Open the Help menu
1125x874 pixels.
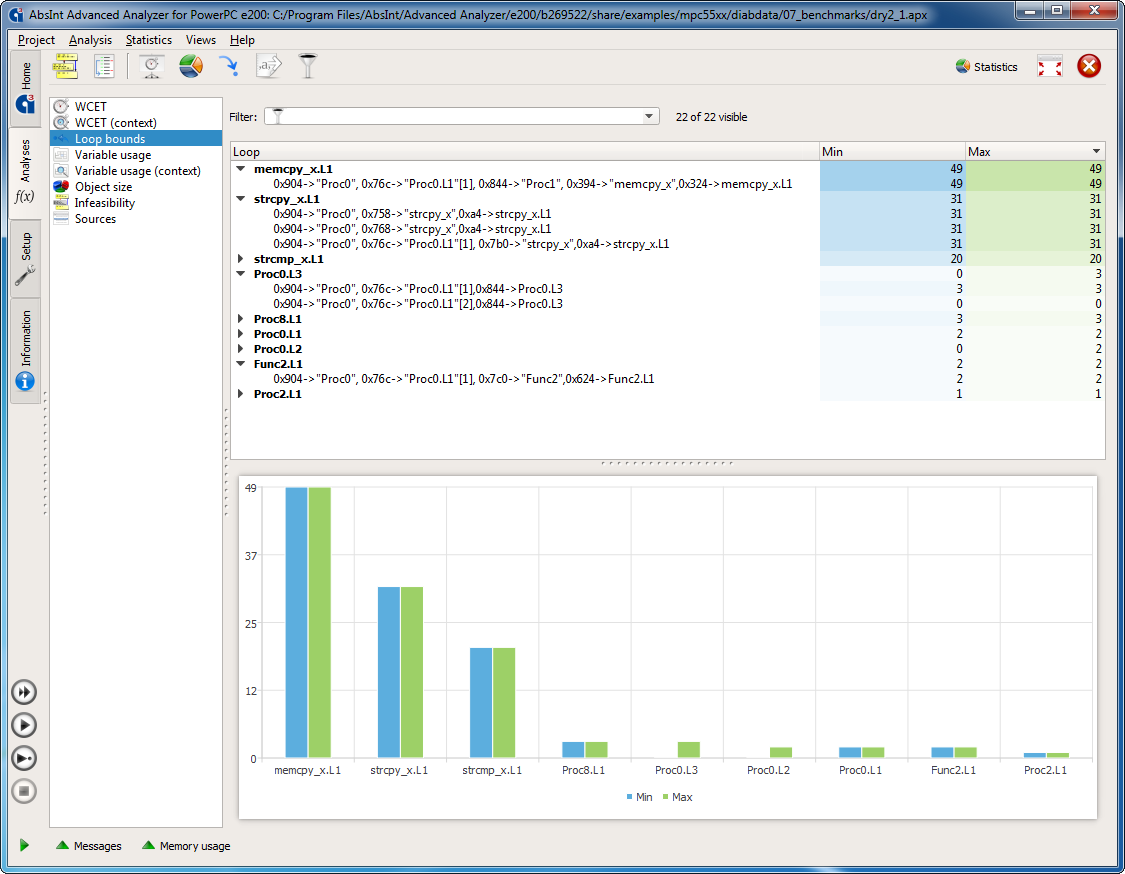click(242, 40)
